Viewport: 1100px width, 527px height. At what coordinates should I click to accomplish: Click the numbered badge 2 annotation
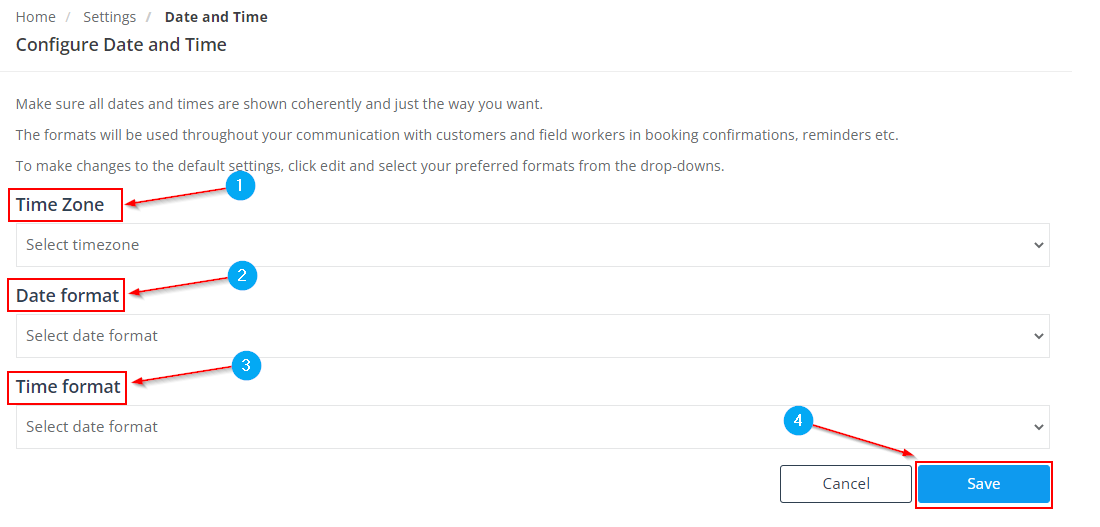pyautogui.click(x=242, y=275)
